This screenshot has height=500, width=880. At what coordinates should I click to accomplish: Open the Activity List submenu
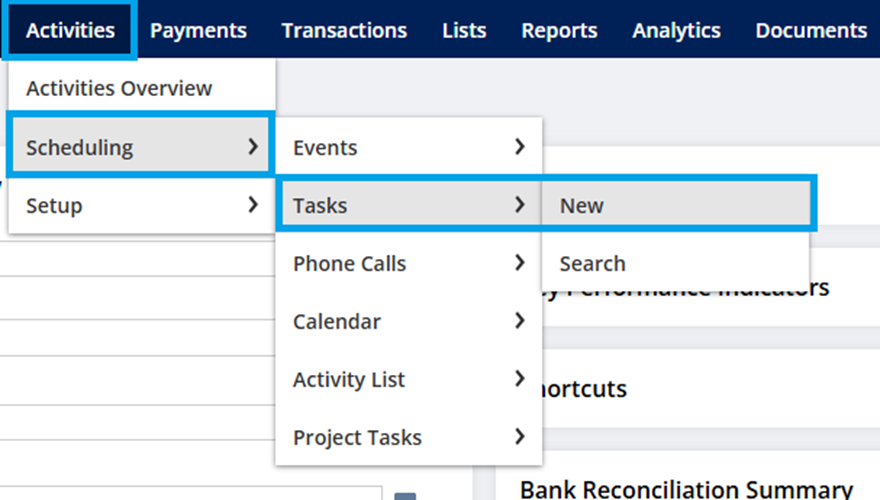408,380
